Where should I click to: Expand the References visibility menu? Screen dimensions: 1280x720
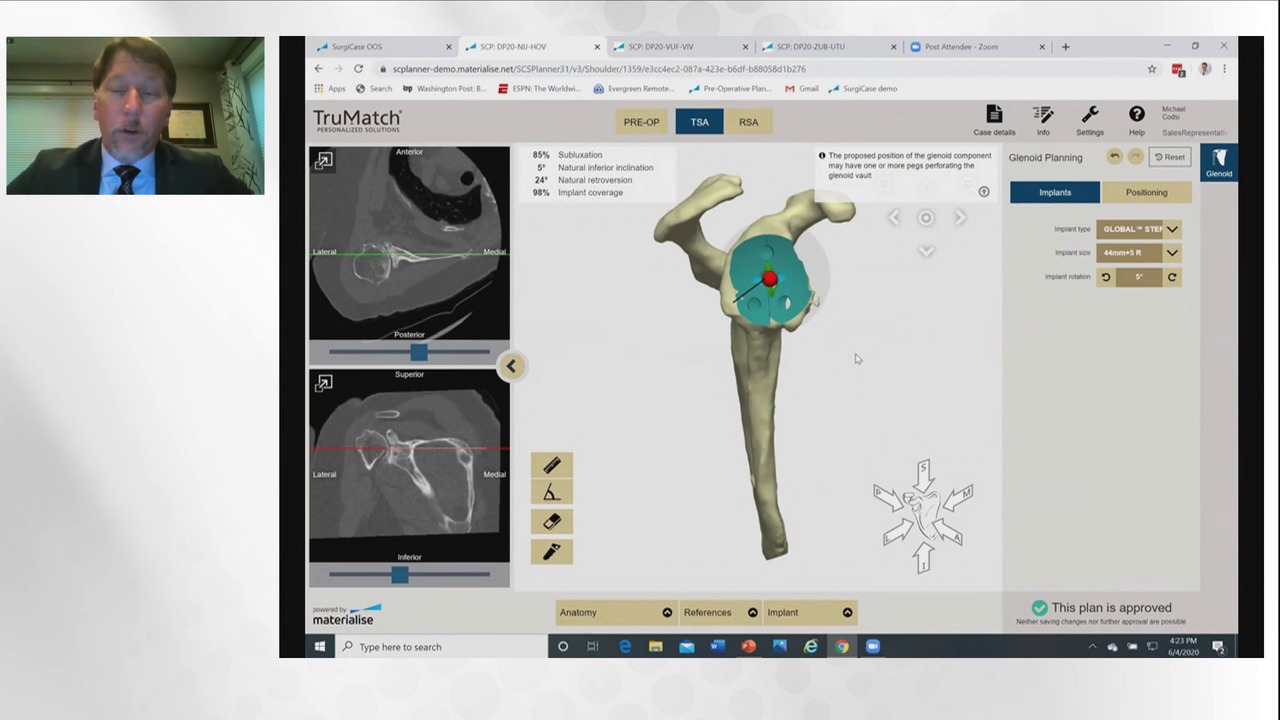tap(719, 612)
